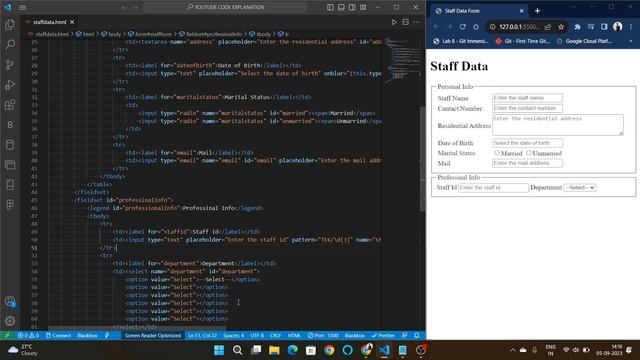
Task: Open File Explorer from the taskbar
Action: coord(274,350)
